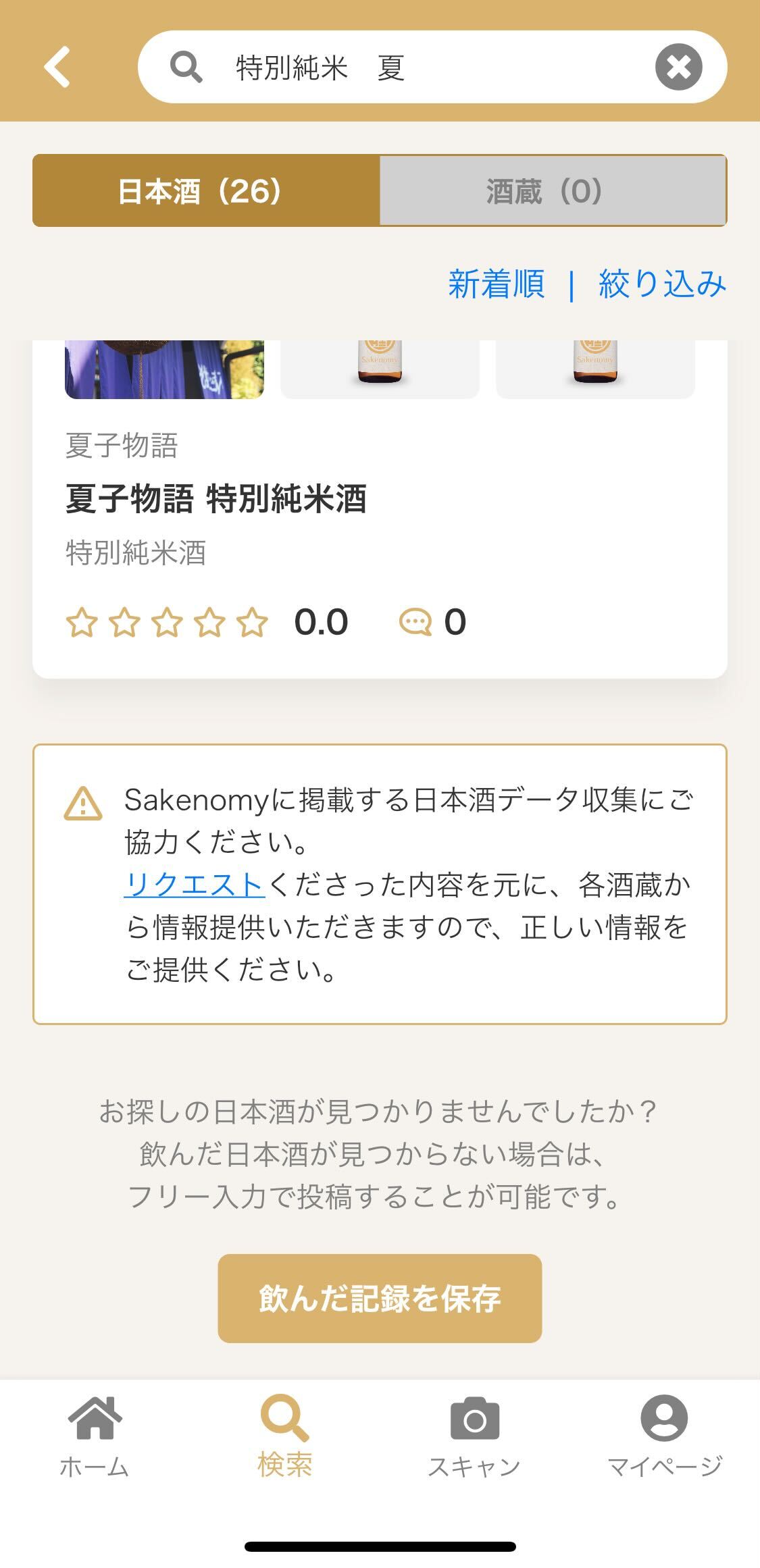This screenshot has width=760, height=1568.
Task: Tap the five-star rating row
Action: coord(167,622)
